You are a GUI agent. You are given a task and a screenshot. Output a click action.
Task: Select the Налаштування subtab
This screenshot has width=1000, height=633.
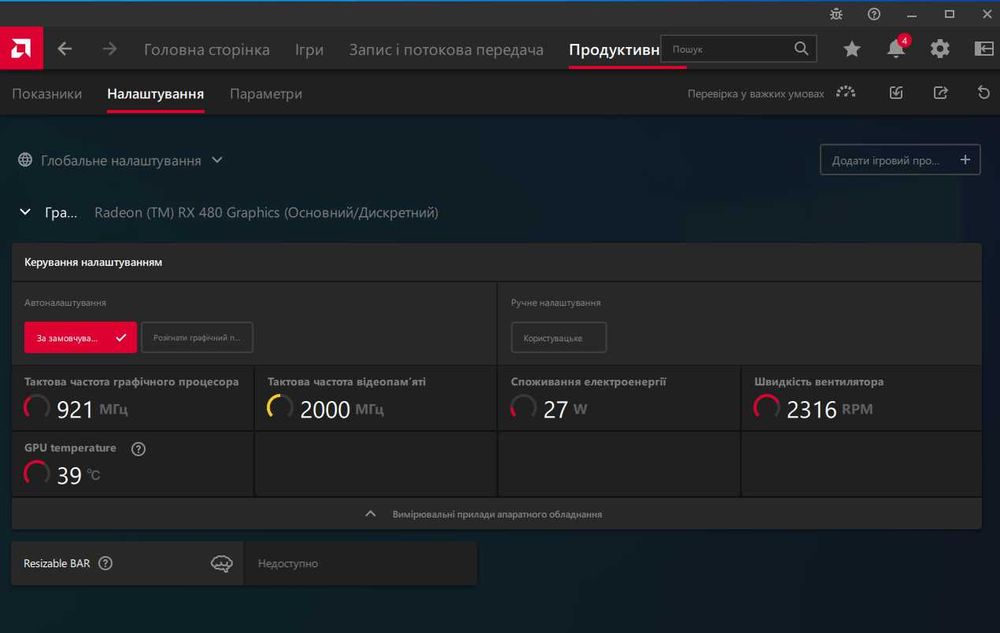pyautogui.click(x=156, y=94)
